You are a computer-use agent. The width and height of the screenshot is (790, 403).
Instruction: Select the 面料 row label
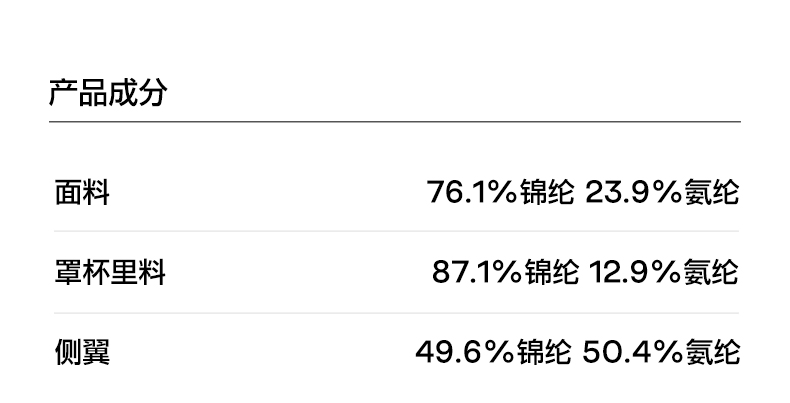point(82,191)
